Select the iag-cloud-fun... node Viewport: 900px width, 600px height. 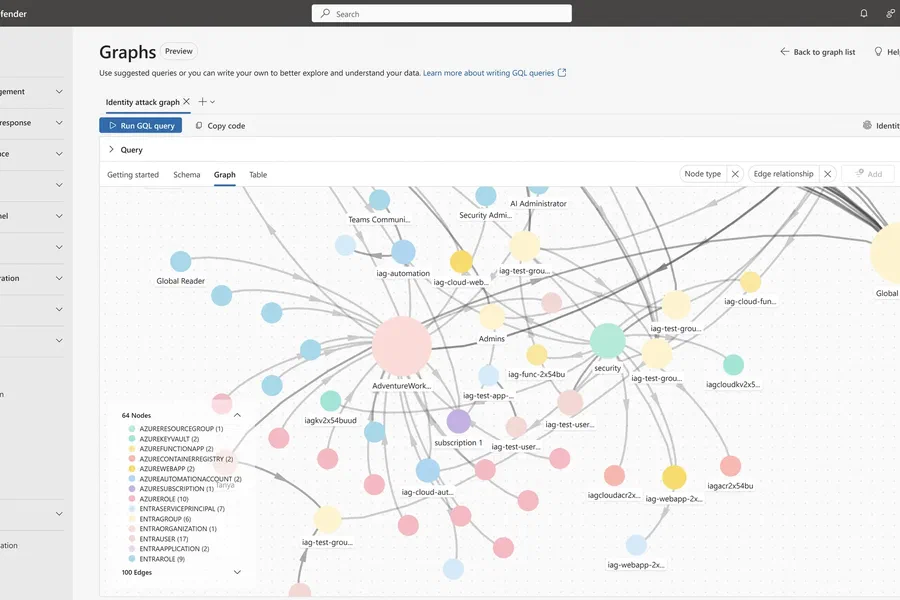pyautogui.click(x=750, y=282)
